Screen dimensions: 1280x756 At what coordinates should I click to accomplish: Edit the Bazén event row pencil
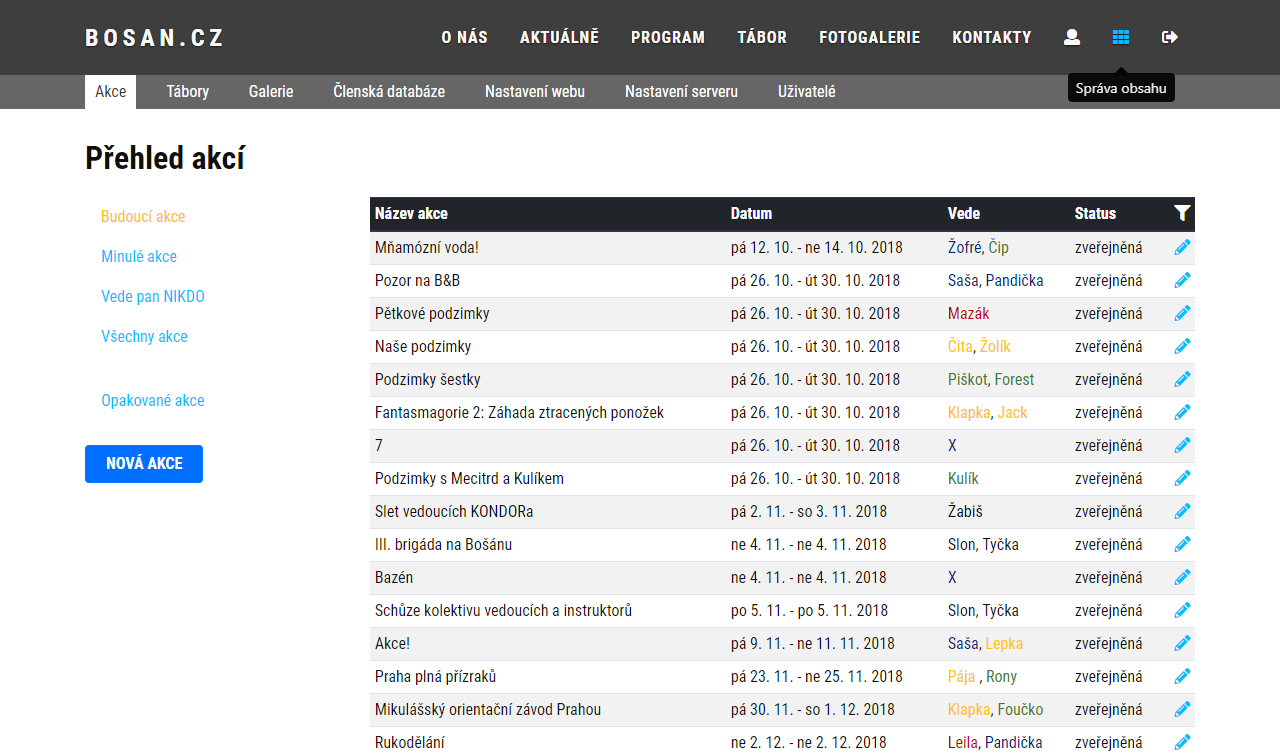[1182, 577]
